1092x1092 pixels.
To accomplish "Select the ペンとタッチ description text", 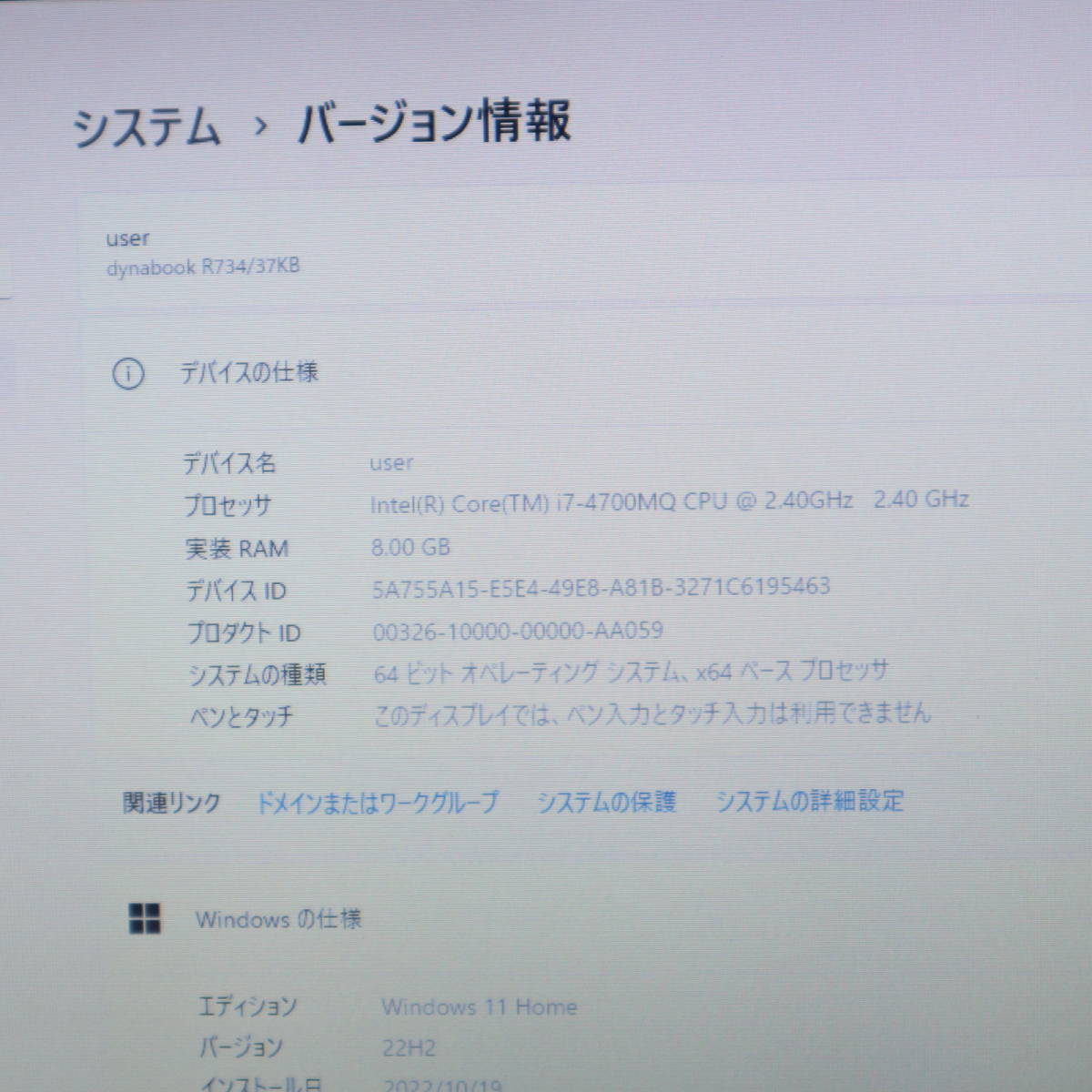I will tap(652, 713).
